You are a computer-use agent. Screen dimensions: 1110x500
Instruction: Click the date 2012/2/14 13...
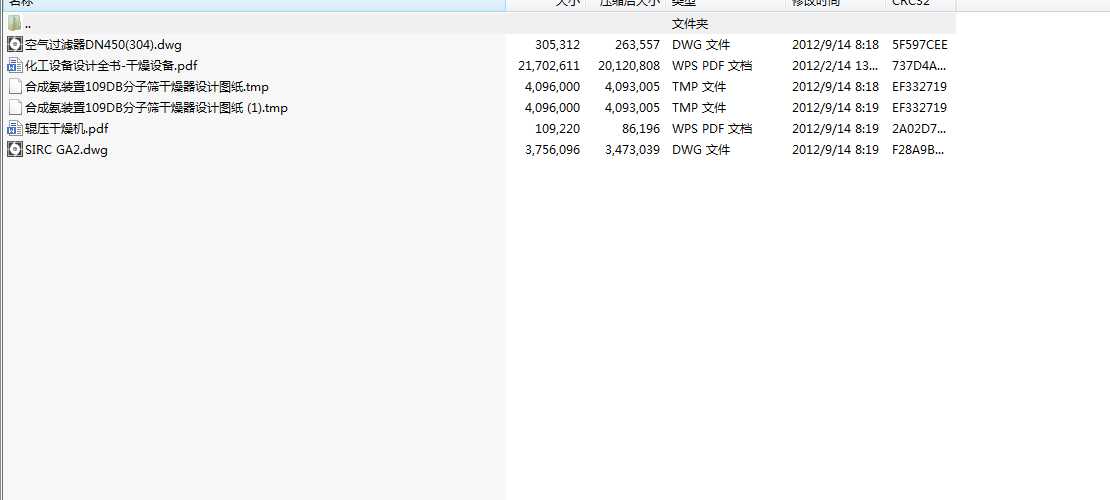(835, 66)
